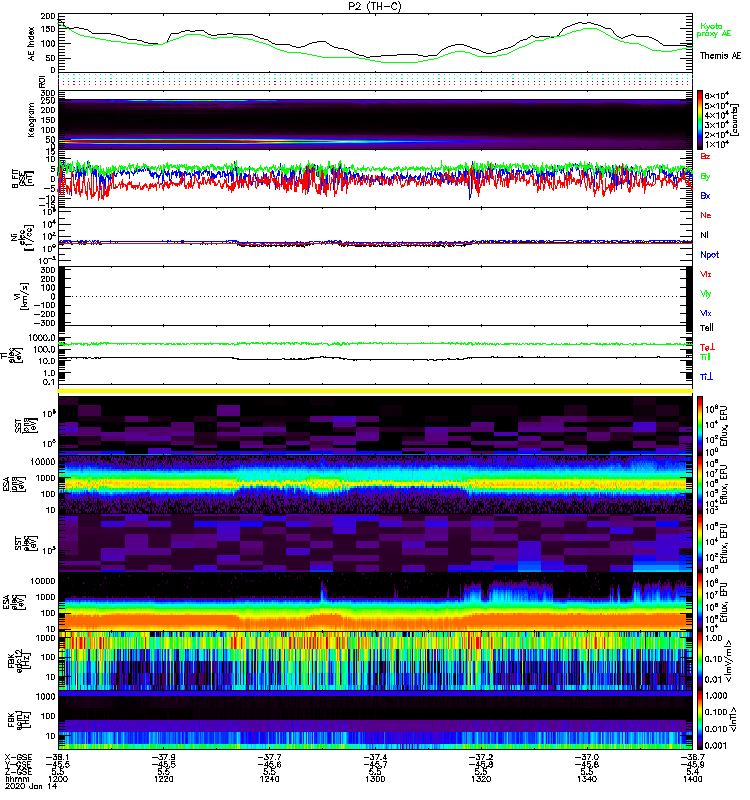Select the black 'Themis AE' legend label
Viewport: 750px width, 800px height.
point(720,56)
